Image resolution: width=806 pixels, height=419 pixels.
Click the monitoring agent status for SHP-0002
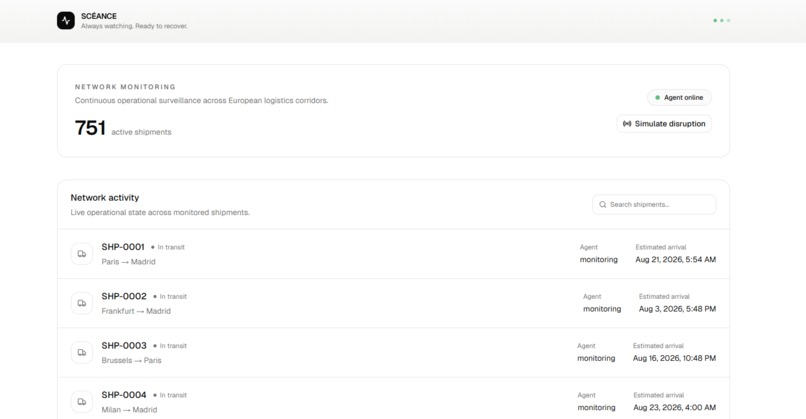[x=602, y=309]
